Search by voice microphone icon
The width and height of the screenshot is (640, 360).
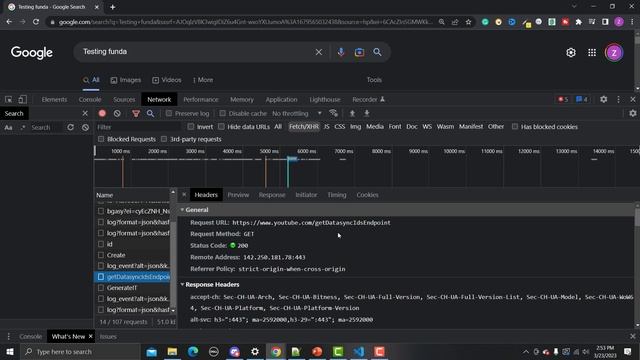341,52
